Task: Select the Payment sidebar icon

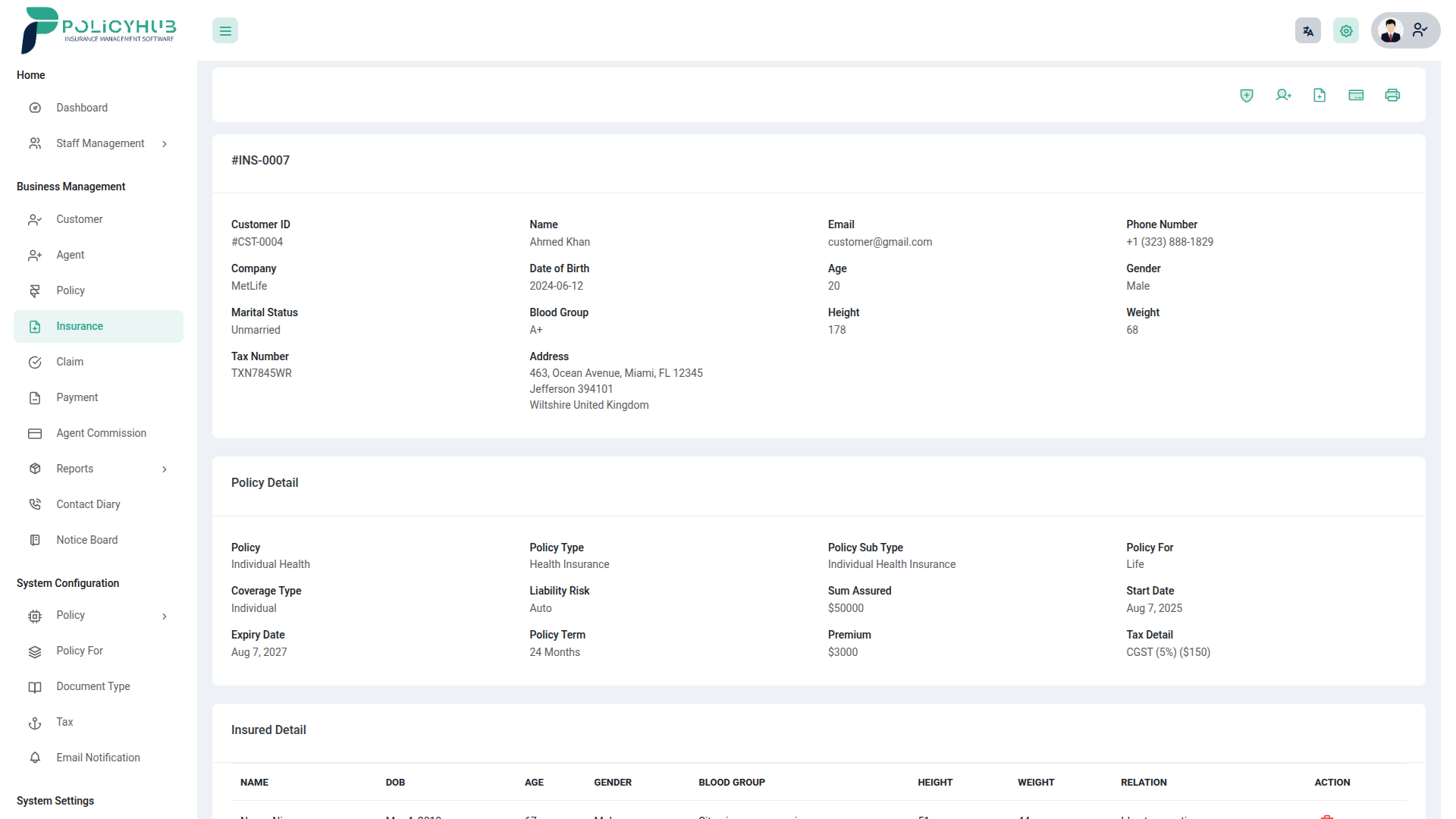Action: coord(35,397)
